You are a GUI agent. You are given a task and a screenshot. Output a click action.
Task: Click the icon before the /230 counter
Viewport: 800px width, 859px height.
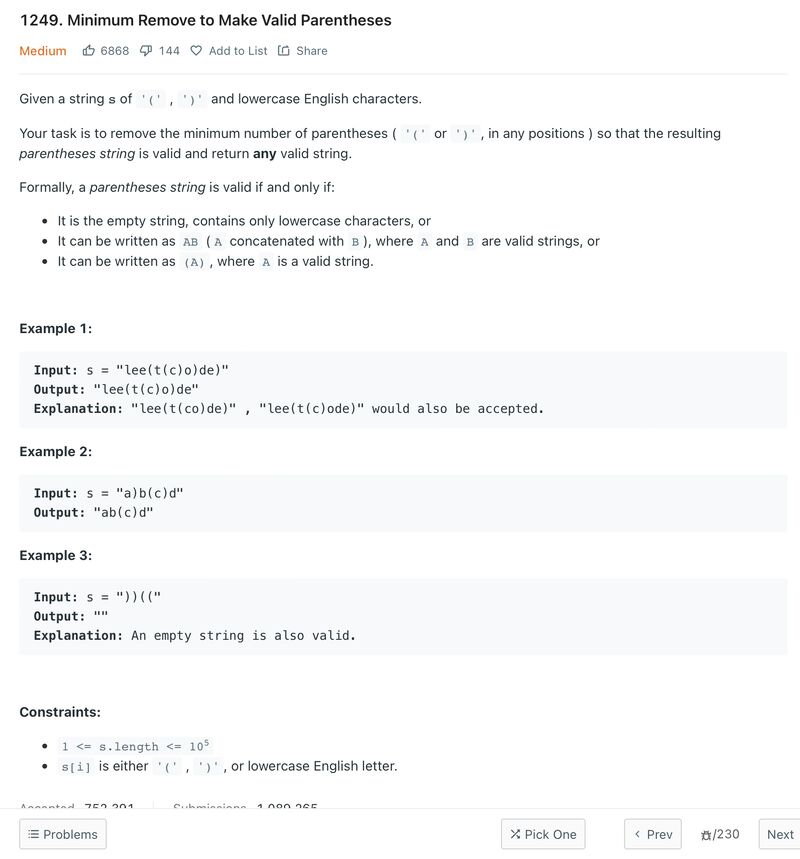pyautogui.click(x=706, y=835)
